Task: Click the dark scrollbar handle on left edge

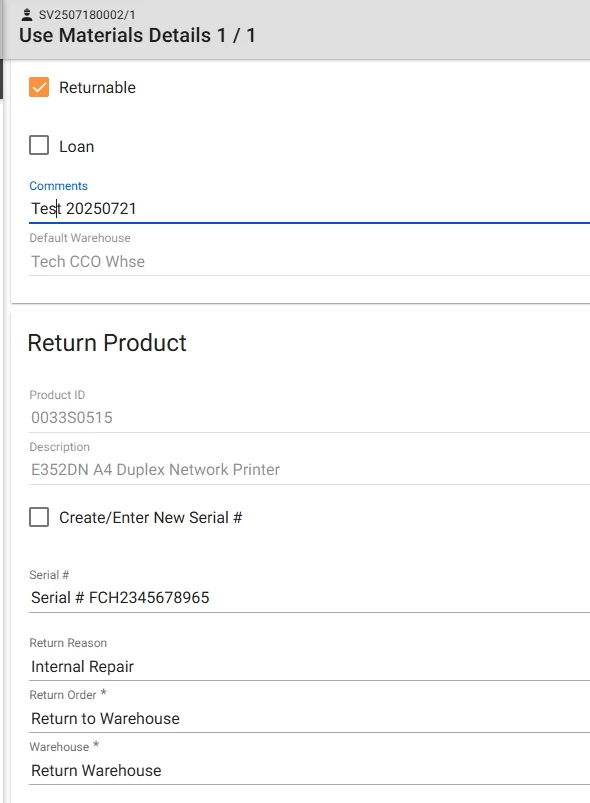Action: coord(2,78)
